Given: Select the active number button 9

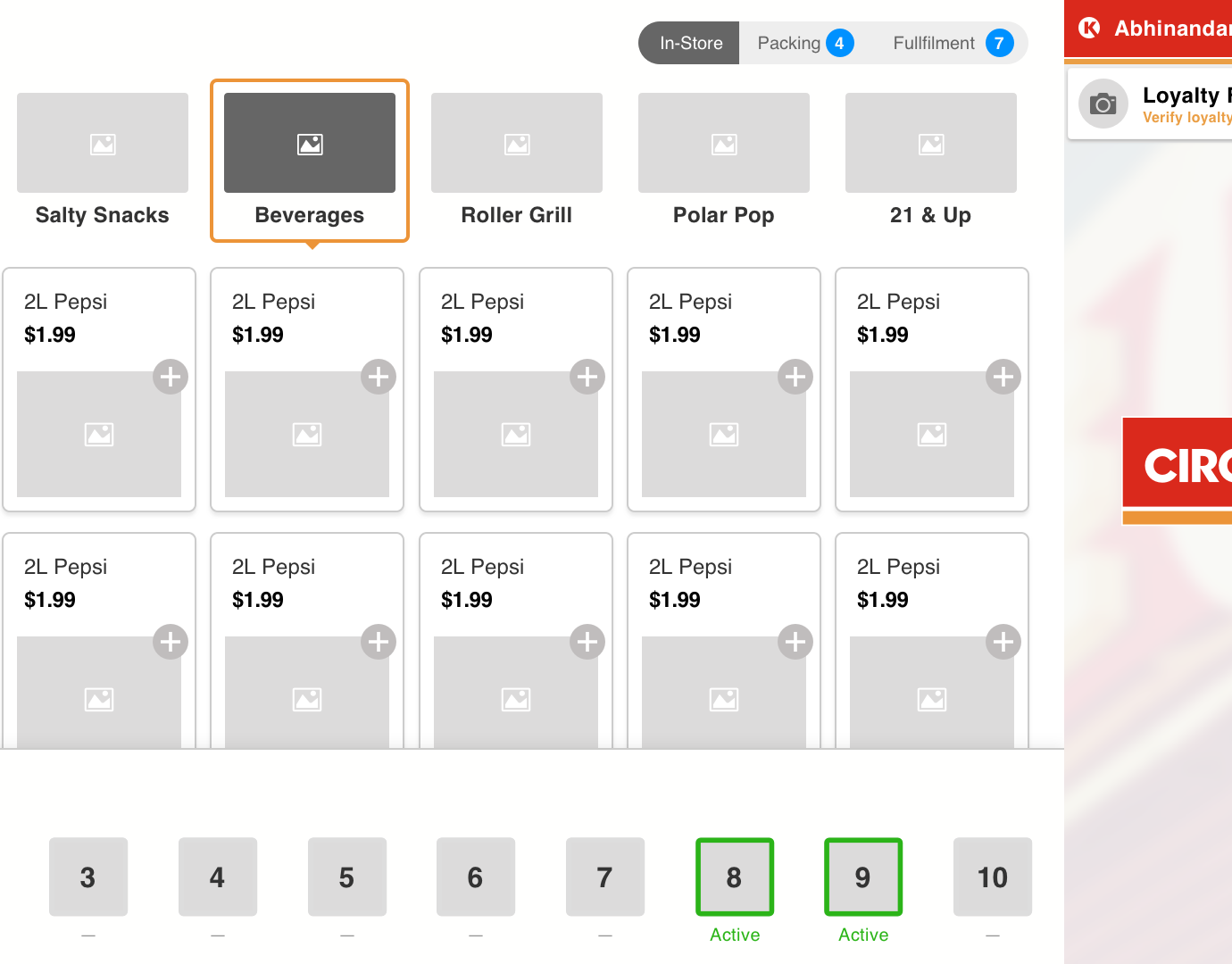Looking at the screenshot, I should (x=863, y=877).
